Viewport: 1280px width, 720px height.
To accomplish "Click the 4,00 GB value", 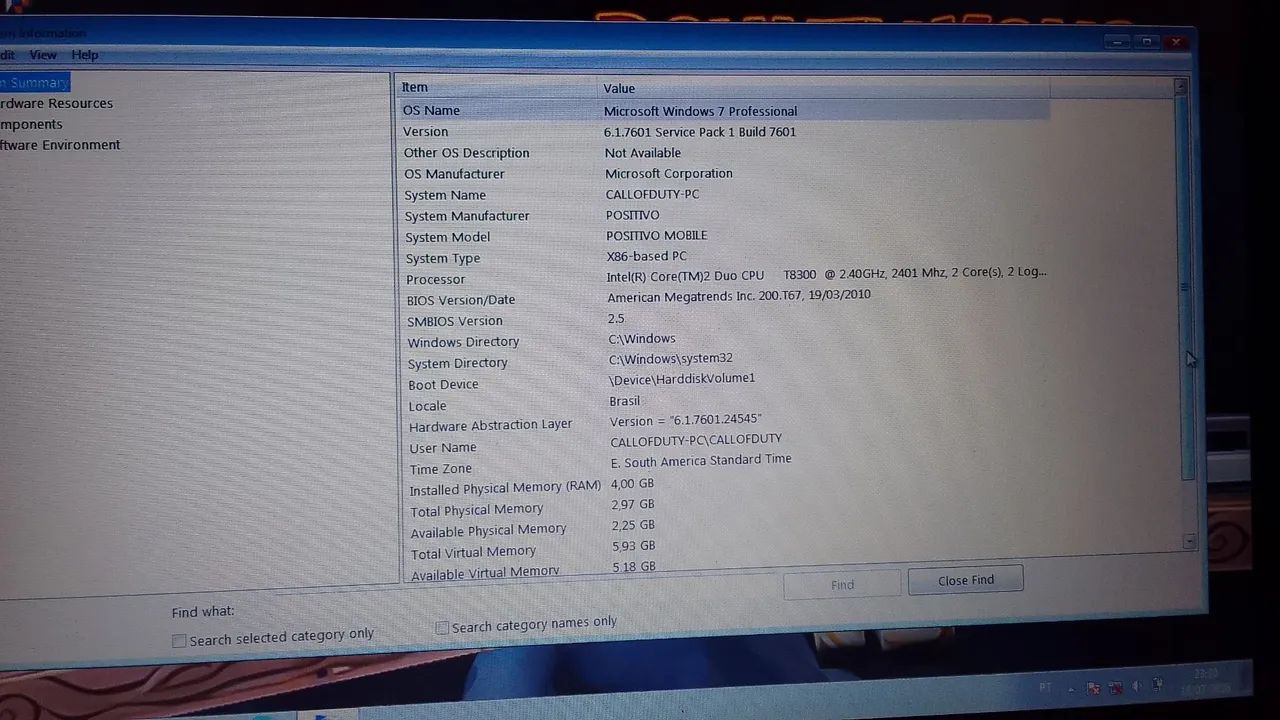I will tap(632, 484).
